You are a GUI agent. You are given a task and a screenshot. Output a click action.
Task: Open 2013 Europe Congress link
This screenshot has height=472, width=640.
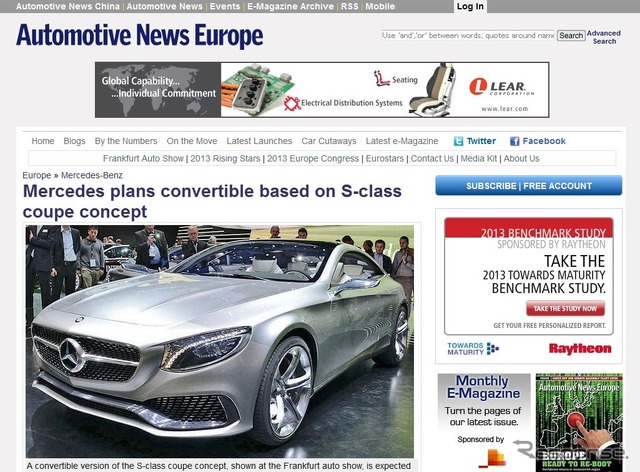pos(313,158)
